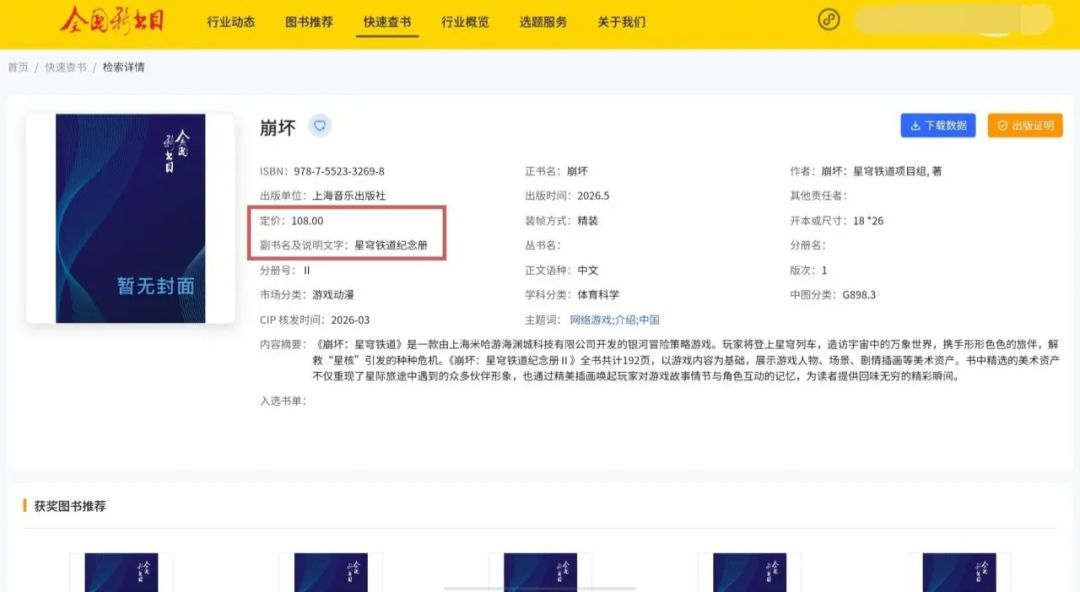Viewport: 1080px width, 592px height.
Task: Open the fifth recommended book thumbnail
Action: coord(959,572)
